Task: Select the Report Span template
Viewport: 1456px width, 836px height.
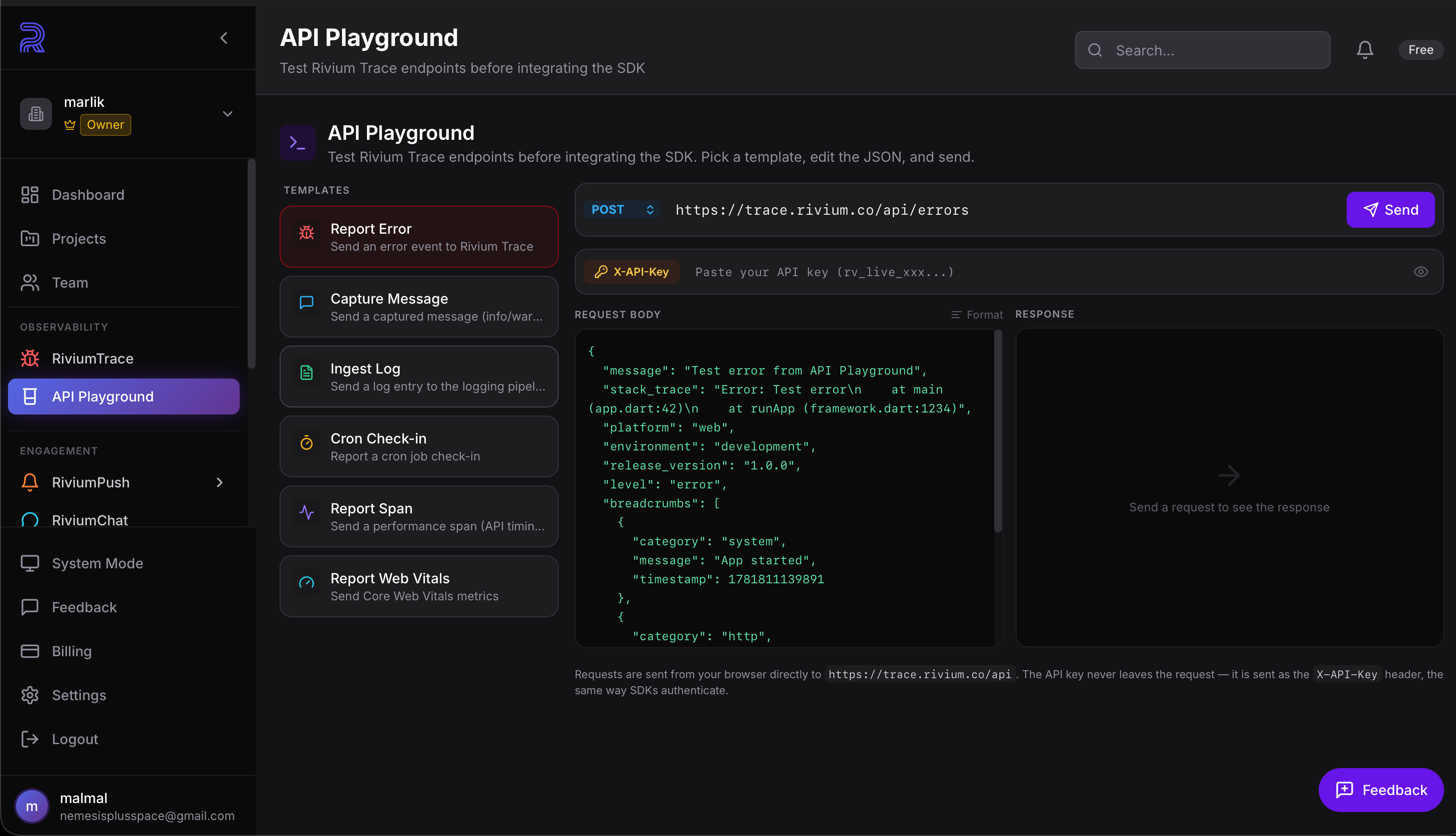Action: pyautogui.click(x=419, y=517)
